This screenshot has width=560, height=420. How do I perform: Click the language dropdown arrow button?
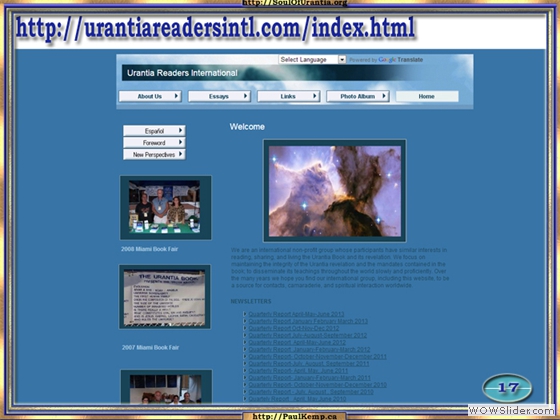tap(342, 60)
